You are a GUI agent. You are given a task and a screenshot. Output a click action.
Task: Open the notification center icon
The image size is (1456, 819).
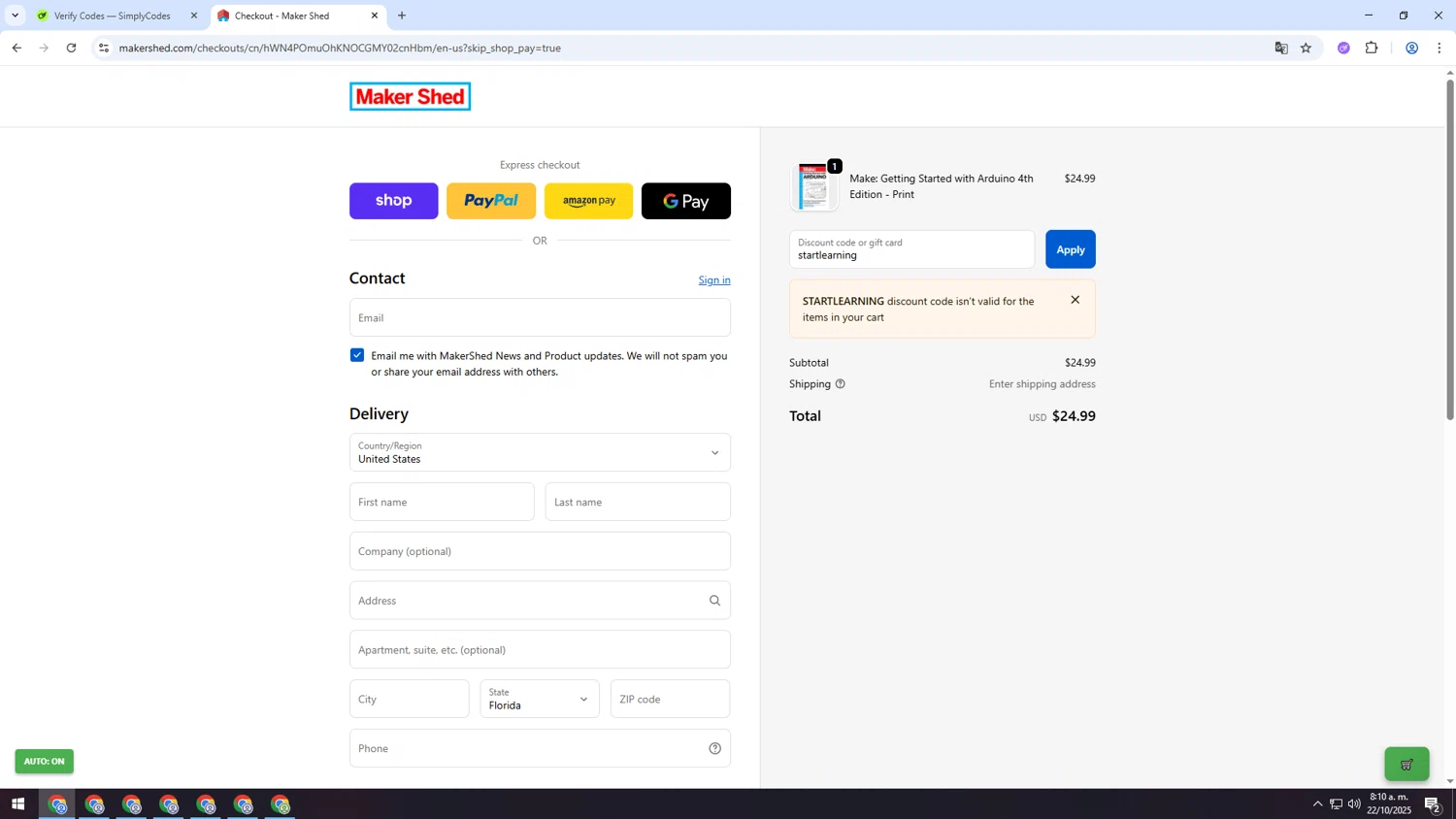click(1433, 804)
